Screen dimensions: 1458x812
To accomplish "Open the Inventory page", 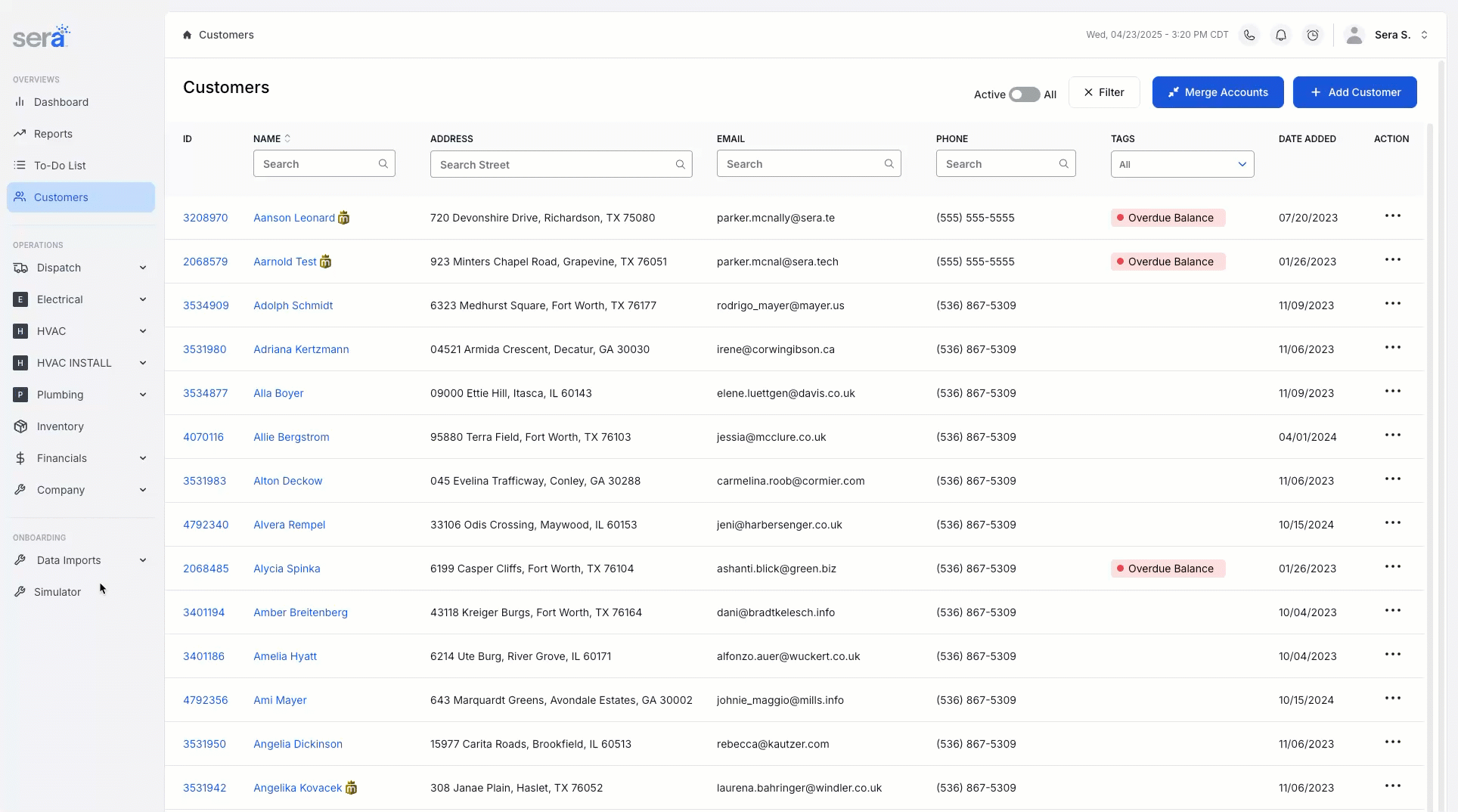I will coord(81,426).
